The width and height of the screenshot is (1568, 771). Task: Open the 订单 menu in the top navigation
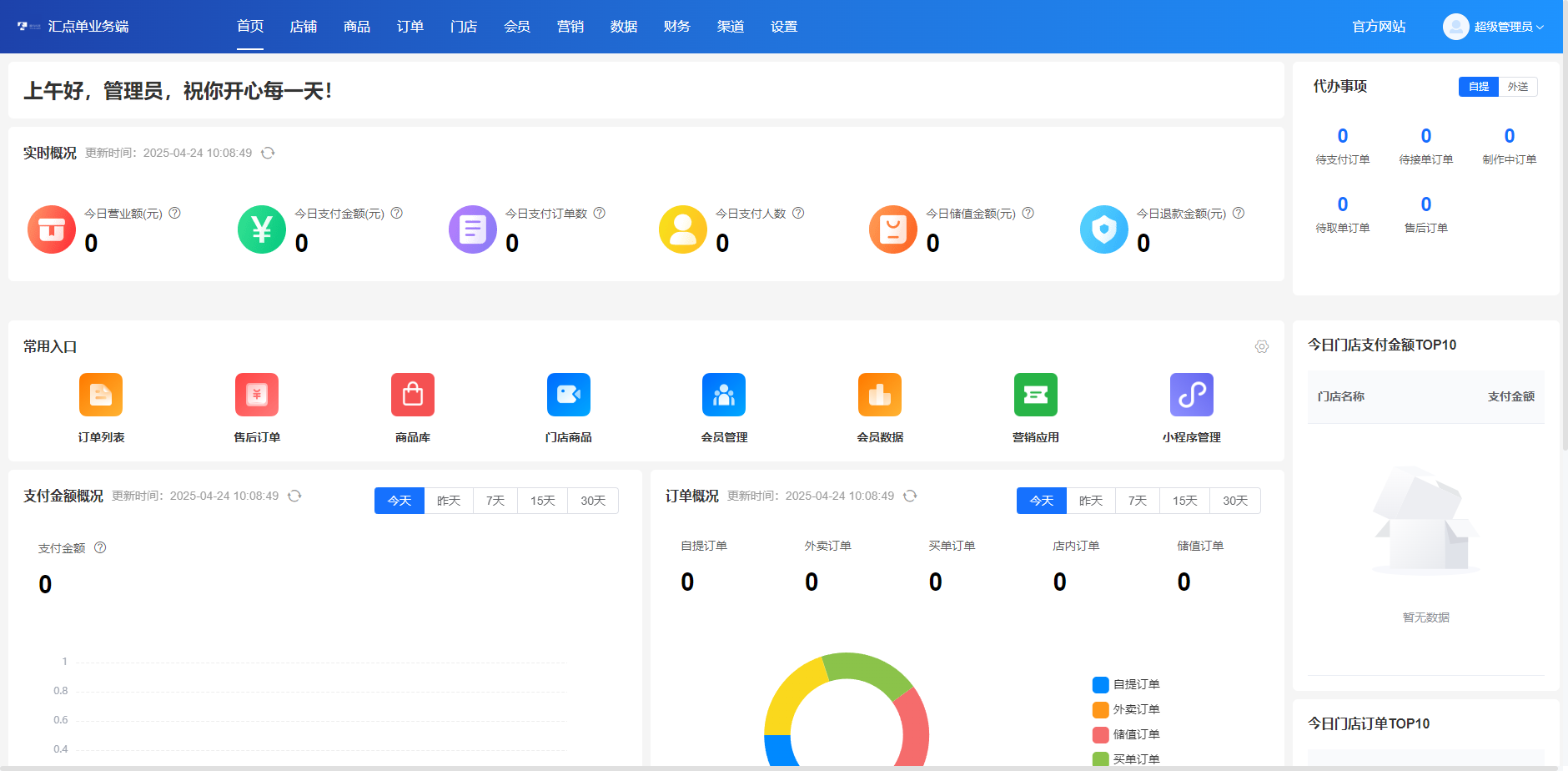click(410, 27)
